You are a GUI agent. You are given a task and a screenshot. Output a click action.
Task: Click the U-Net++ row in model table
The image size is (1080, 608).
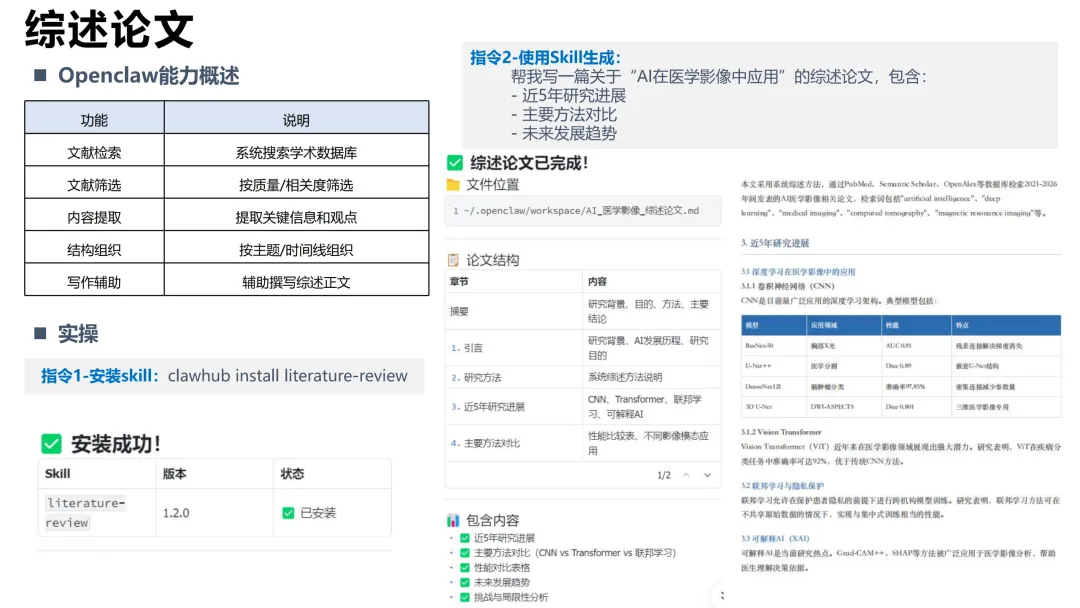point(901,366)
